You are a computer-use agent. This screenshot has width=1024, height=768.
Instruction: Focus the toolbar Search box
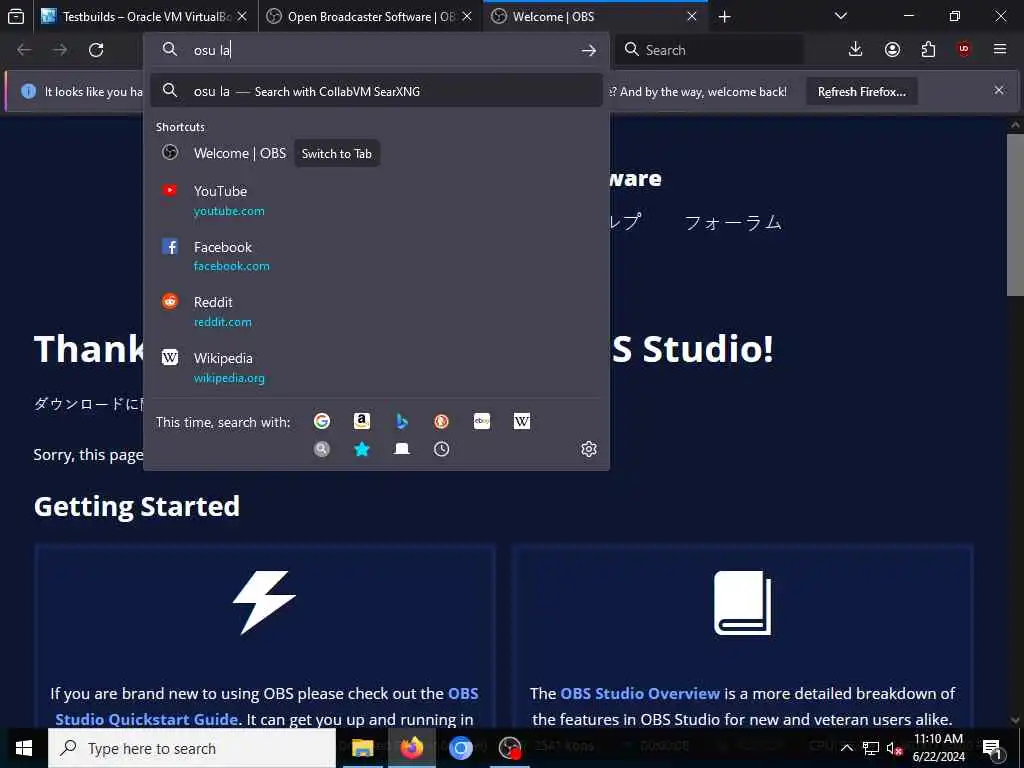coord(709,50)
